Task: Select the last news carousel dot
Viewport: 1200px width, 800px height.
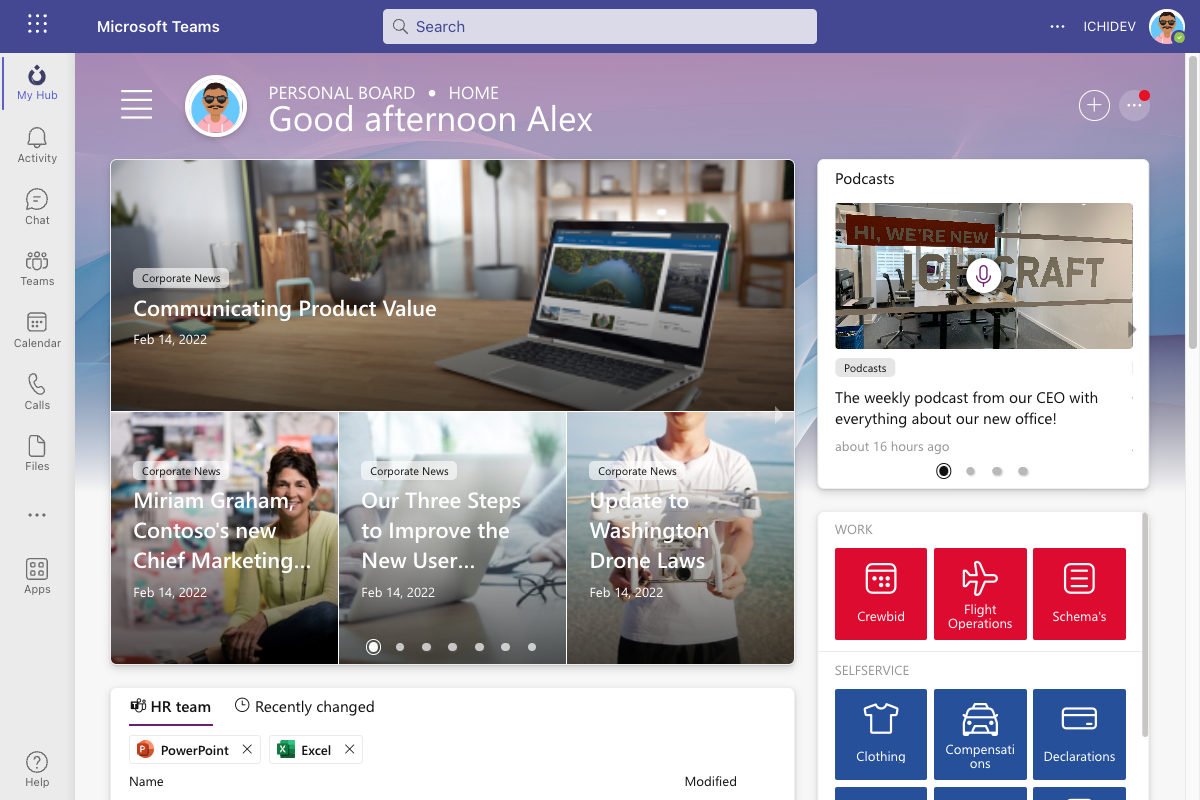Action: pos(532,647)
